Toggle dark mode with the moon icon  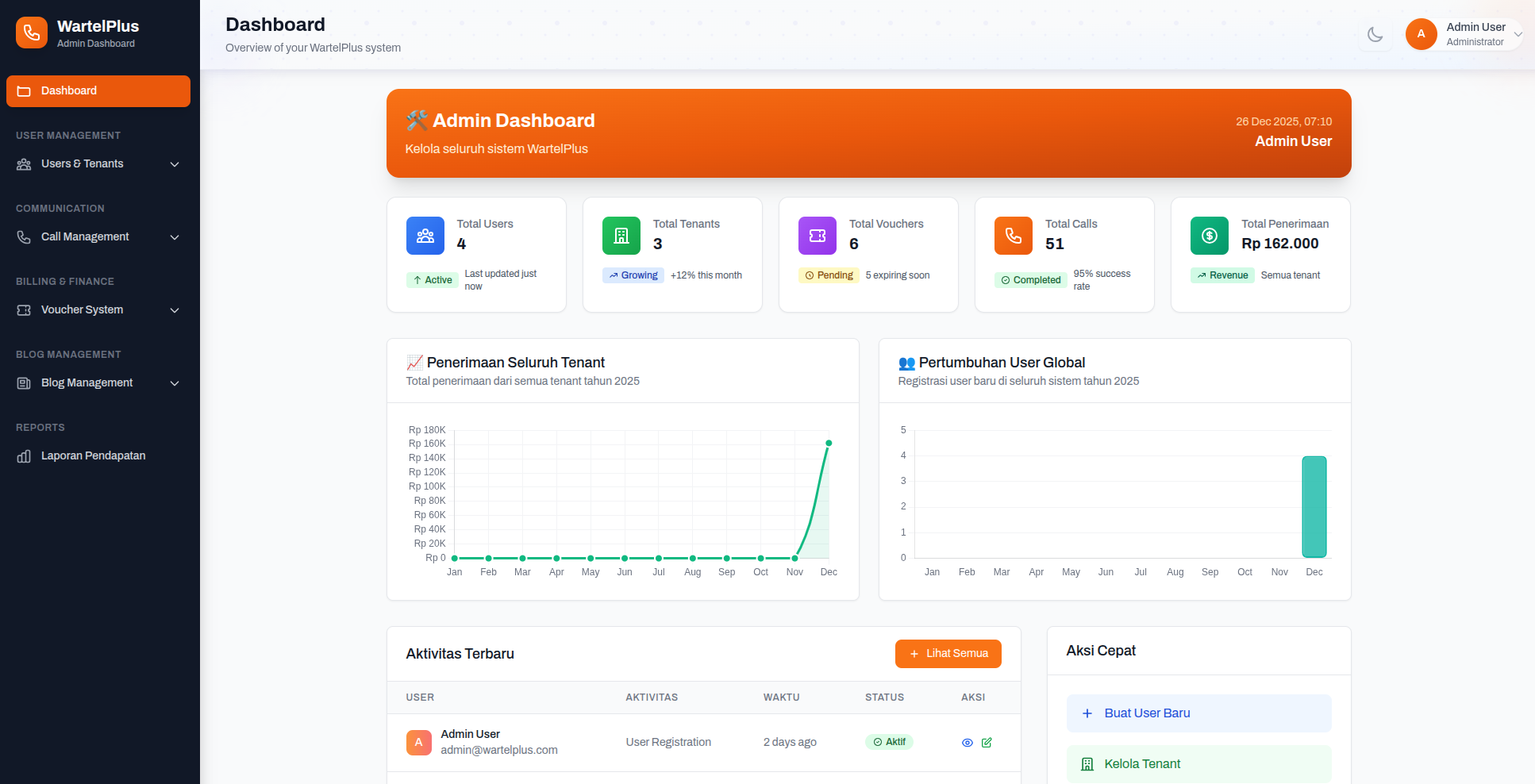tap(1375, 34)
